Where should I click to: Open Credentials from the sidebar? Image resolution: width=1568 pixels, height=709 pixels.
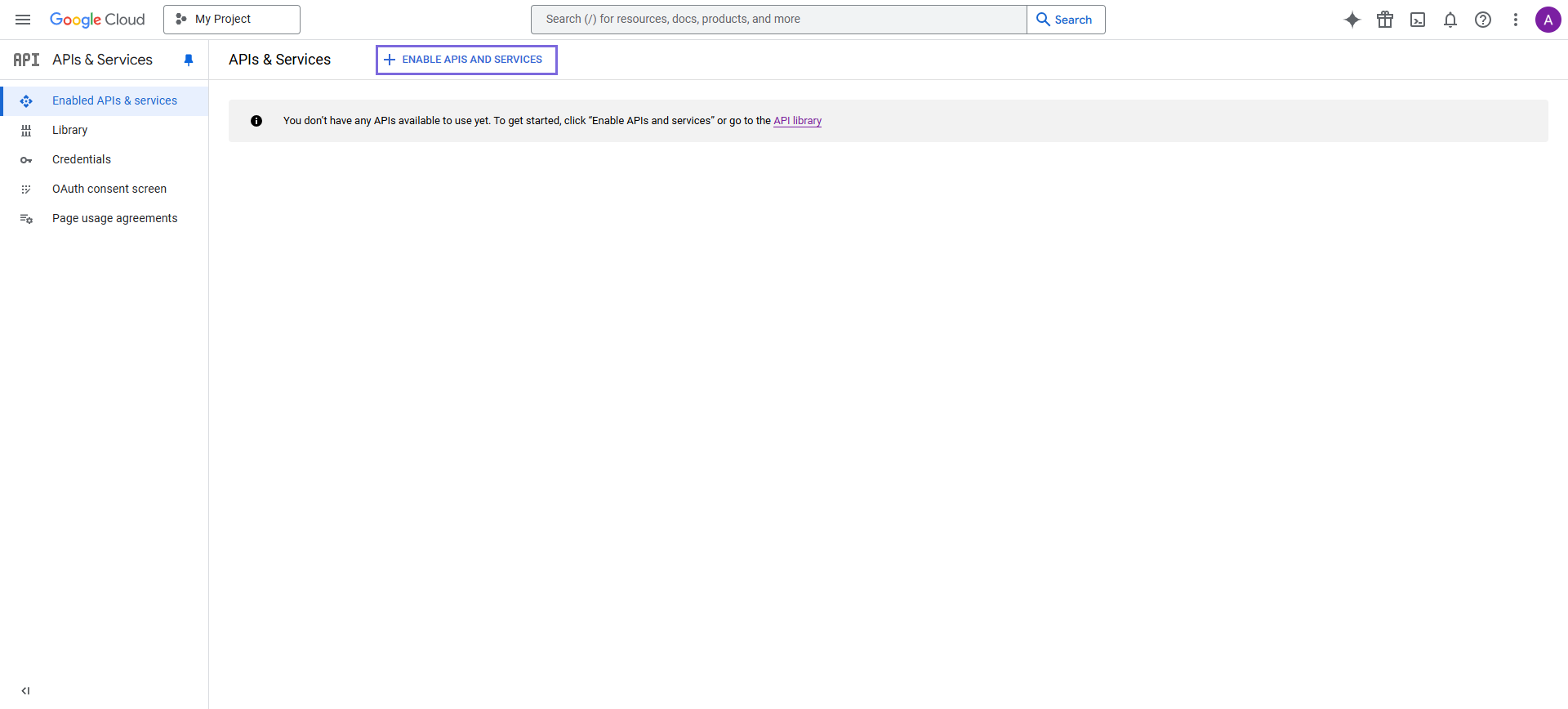pyautogui.click(x=82, y=159)
